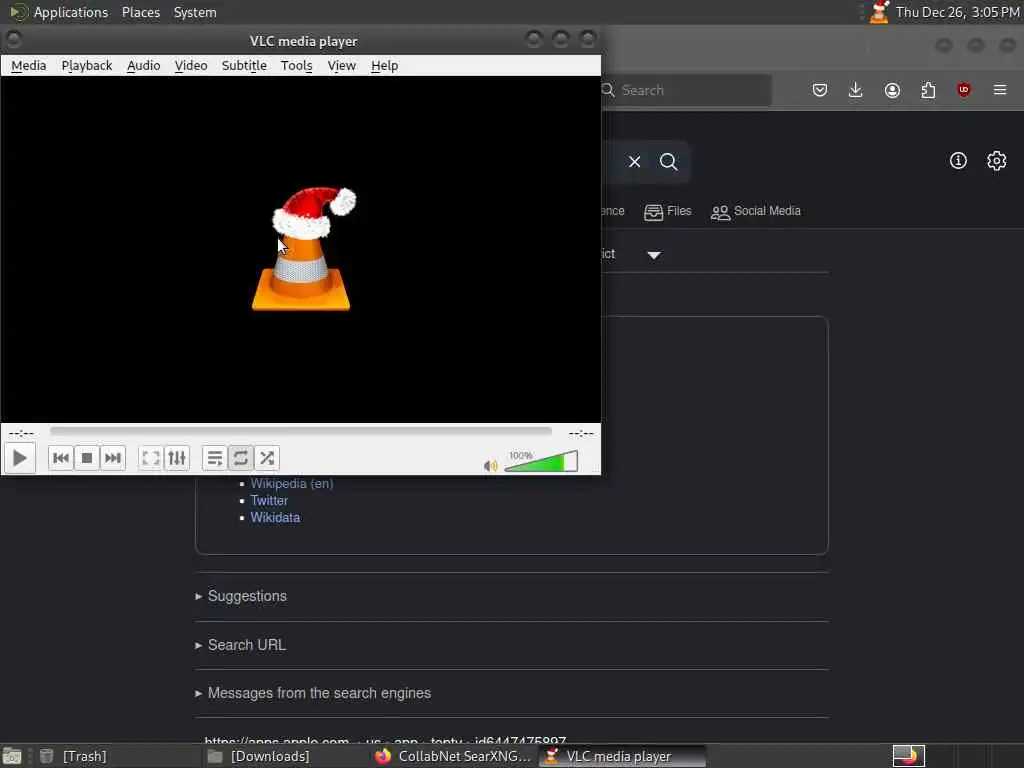
Task: Toggle loop mode in VLC
Action: [240, 458]
